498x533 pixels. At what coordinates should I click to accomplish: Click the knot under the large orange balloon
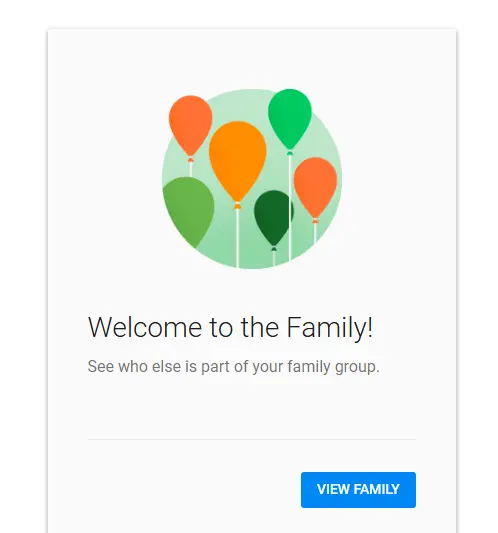tap(238, 205)
